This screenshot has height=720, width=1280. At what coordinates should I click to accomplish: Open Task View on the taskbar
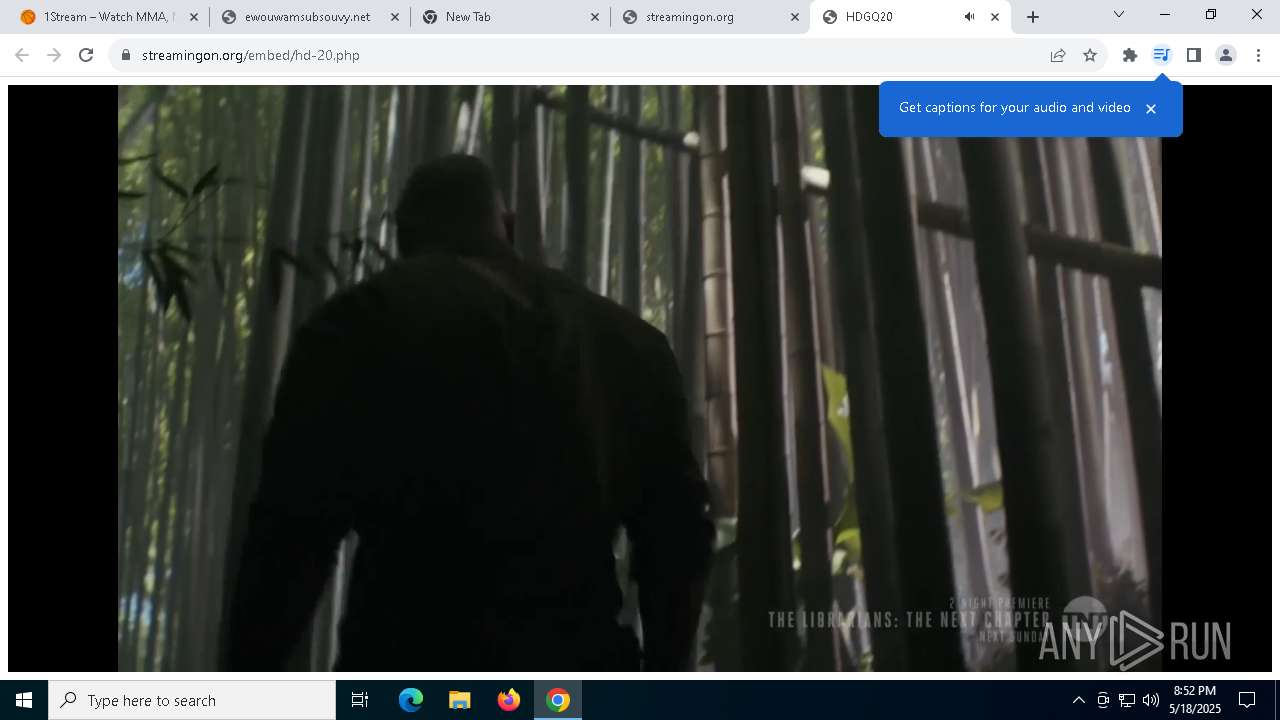(360, 700)
